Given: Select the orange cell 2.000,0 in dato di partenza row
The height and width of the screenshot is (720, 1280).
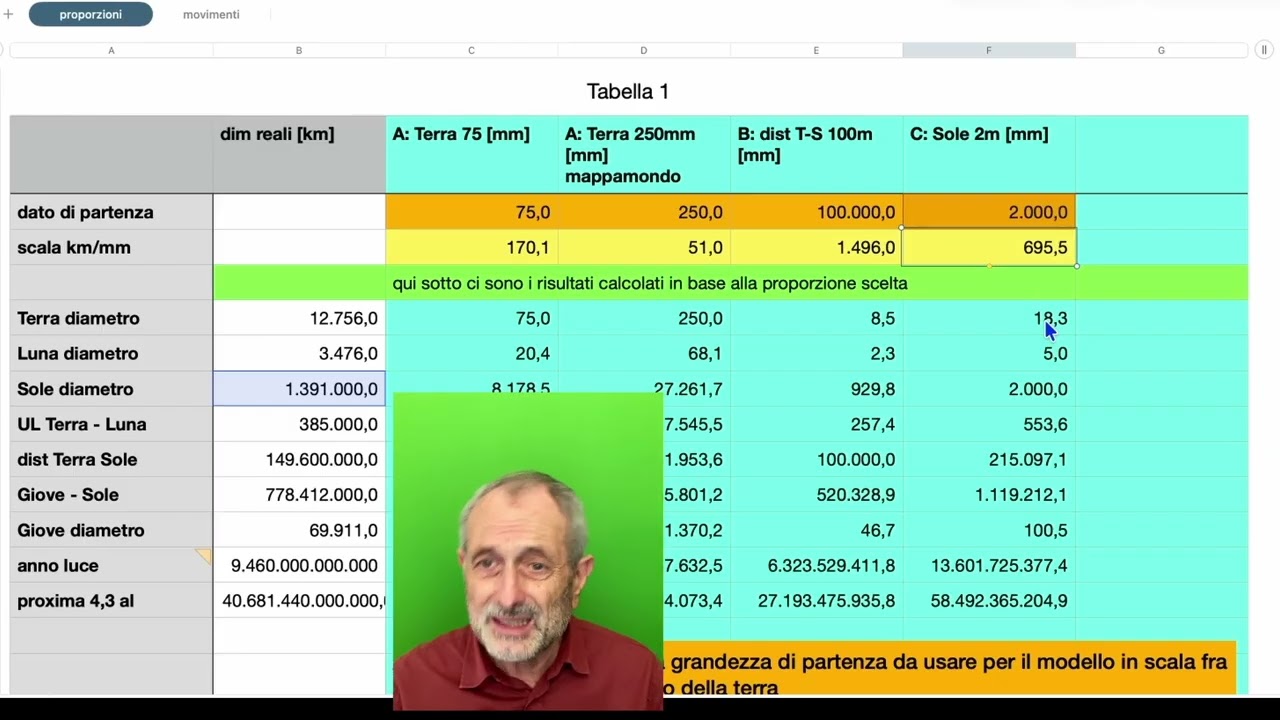Looking at the screenshot, I should pos(989,212).
